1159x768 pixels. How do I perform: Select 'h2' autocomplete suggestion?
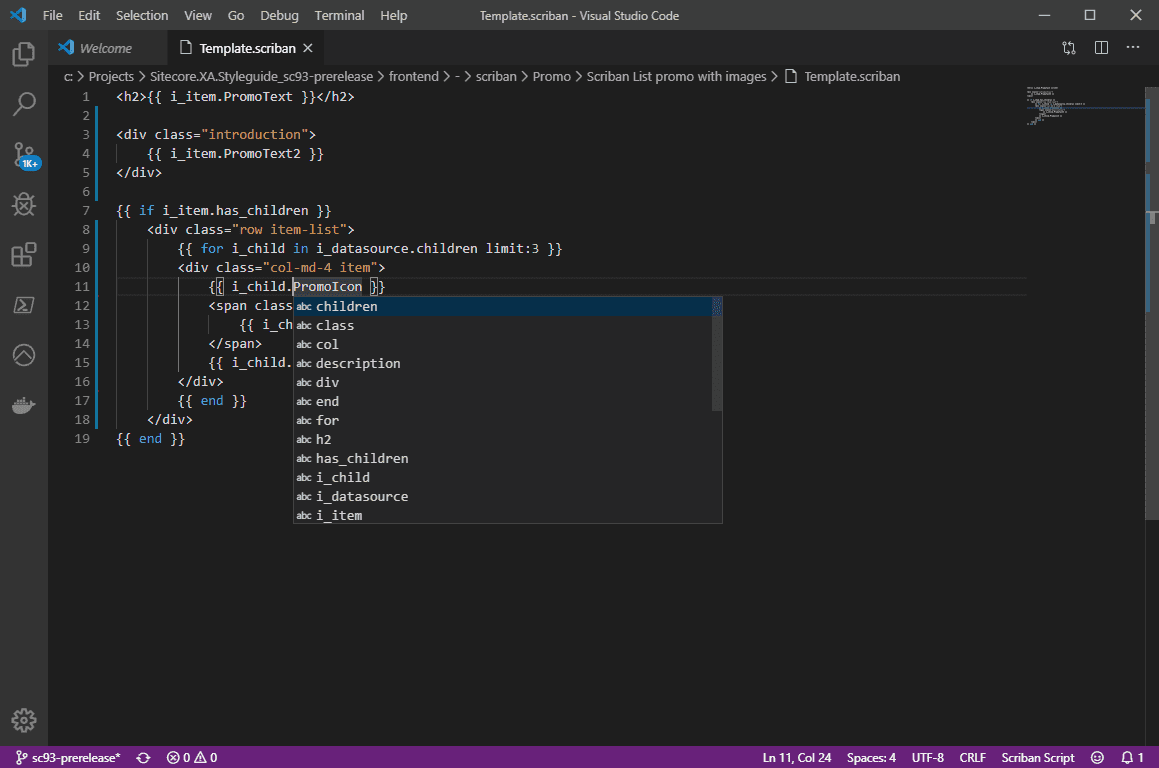503,439
